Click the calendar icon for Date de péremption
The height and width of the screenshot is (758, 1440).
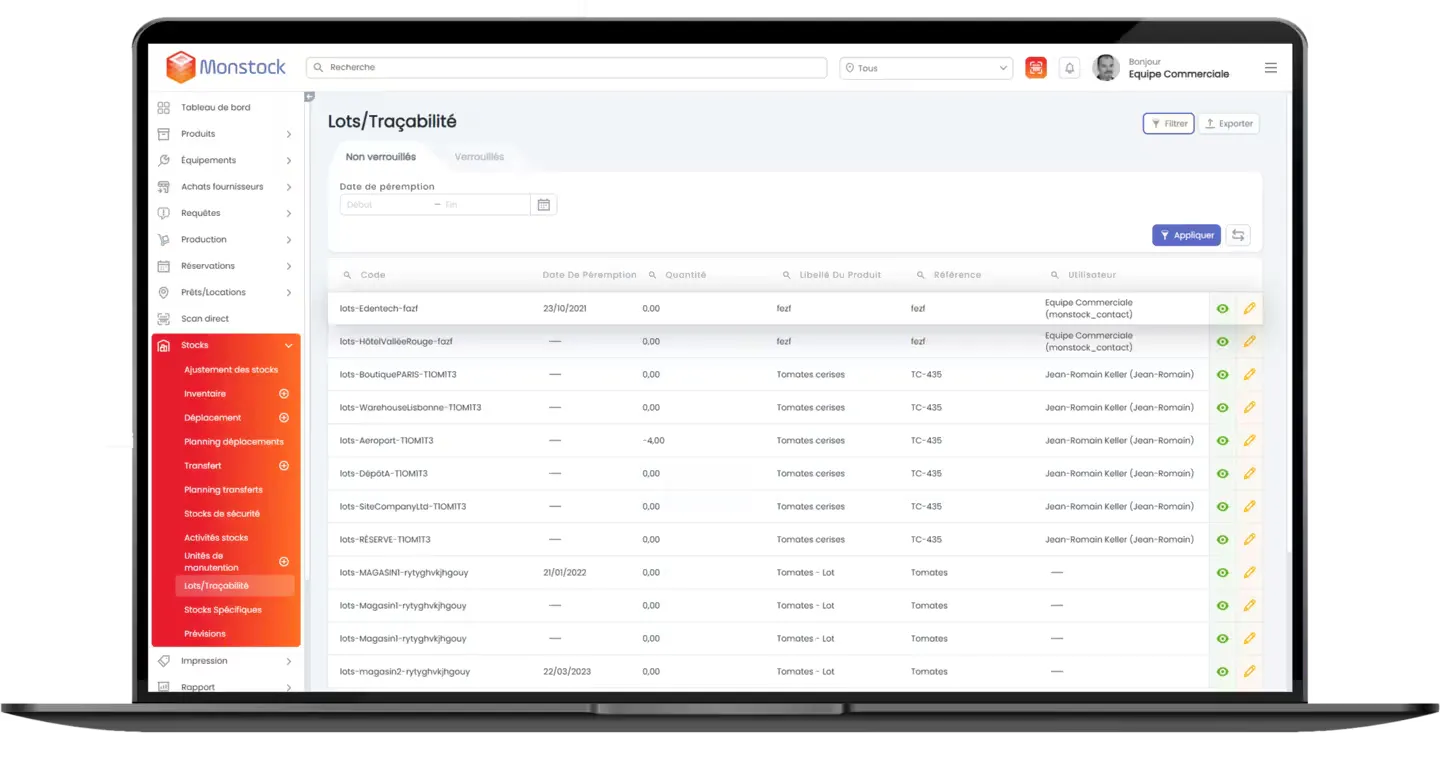[544, 204]
